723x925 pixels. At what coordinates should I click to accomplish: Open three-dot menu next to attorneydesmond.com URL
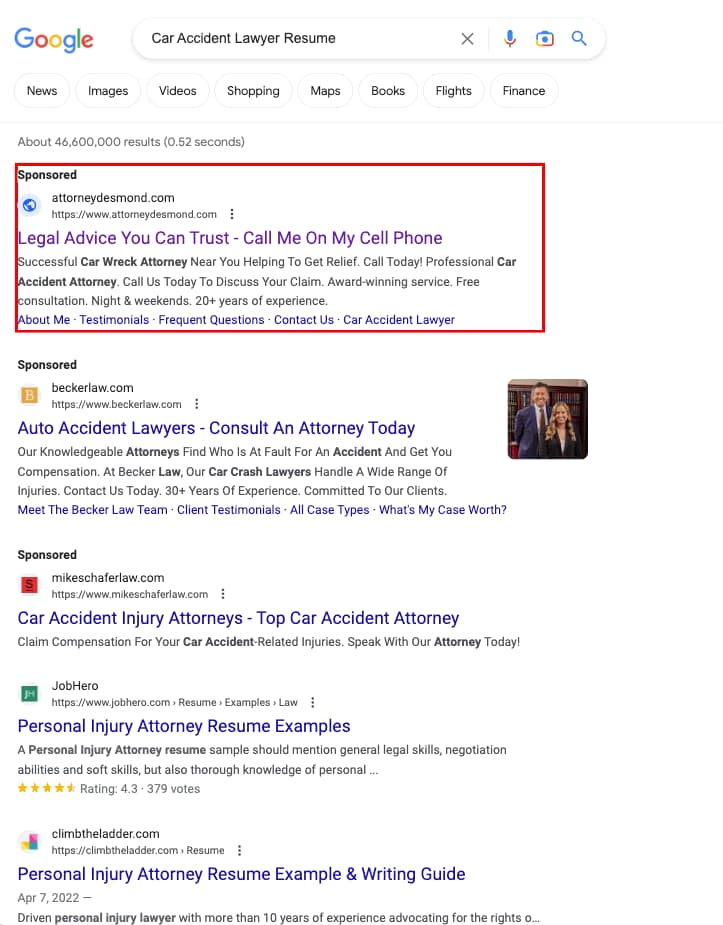[232, 214]
